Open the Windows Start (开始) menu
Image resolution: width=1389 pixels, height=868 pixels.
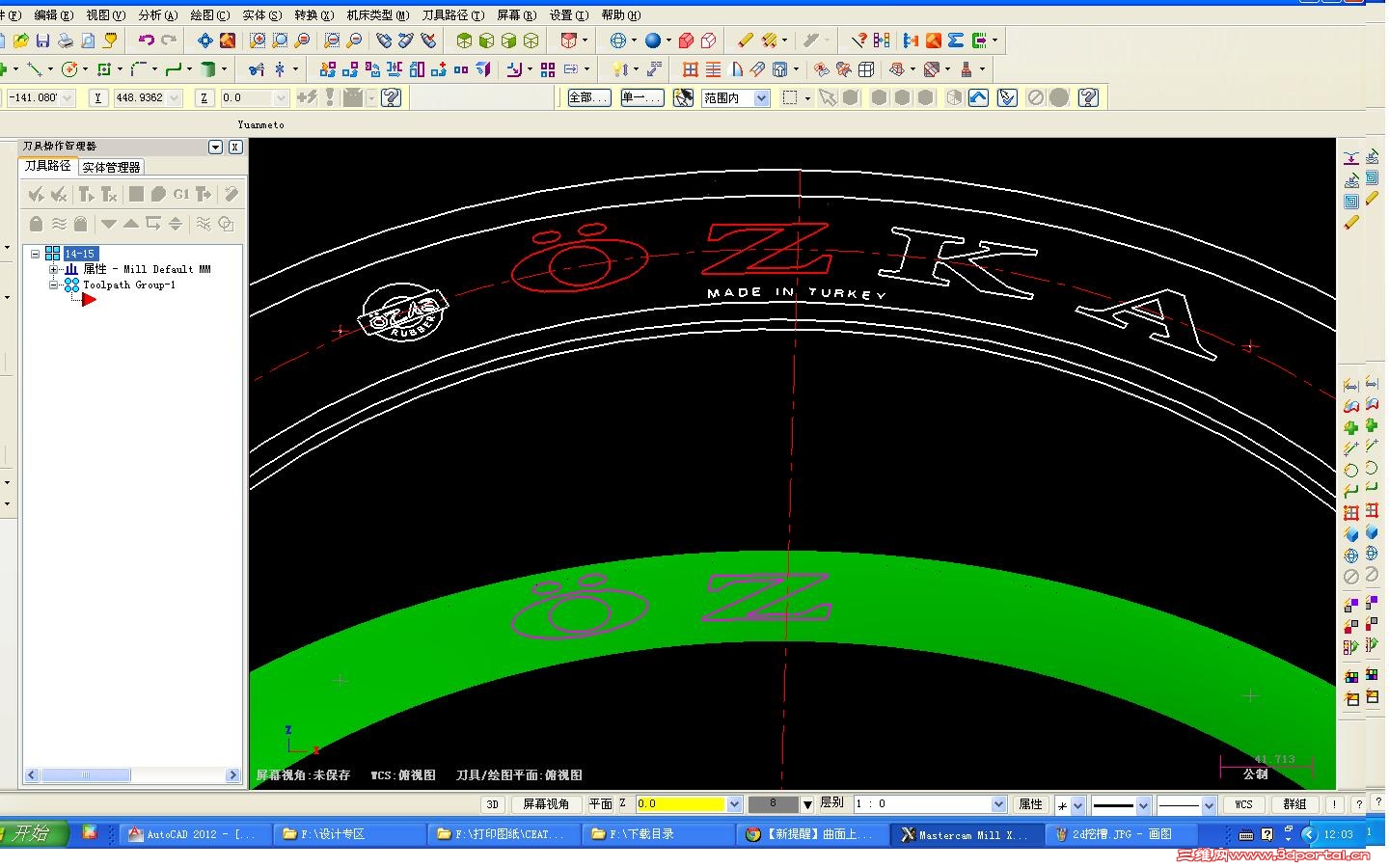[x=35, y=833]
